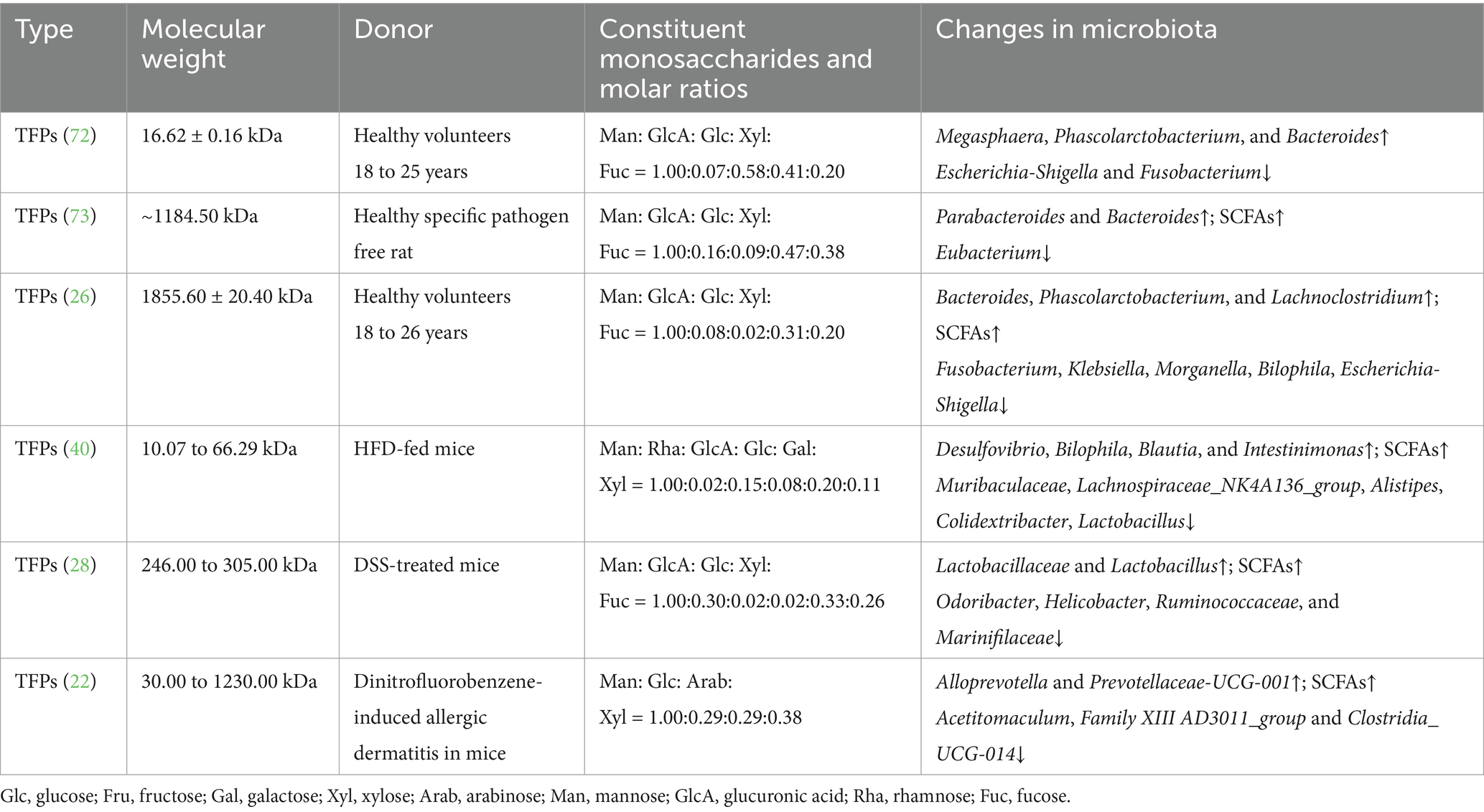The image size is (1484, 812).
Task: Click the Type column header
Action: [x=45, y=30]
